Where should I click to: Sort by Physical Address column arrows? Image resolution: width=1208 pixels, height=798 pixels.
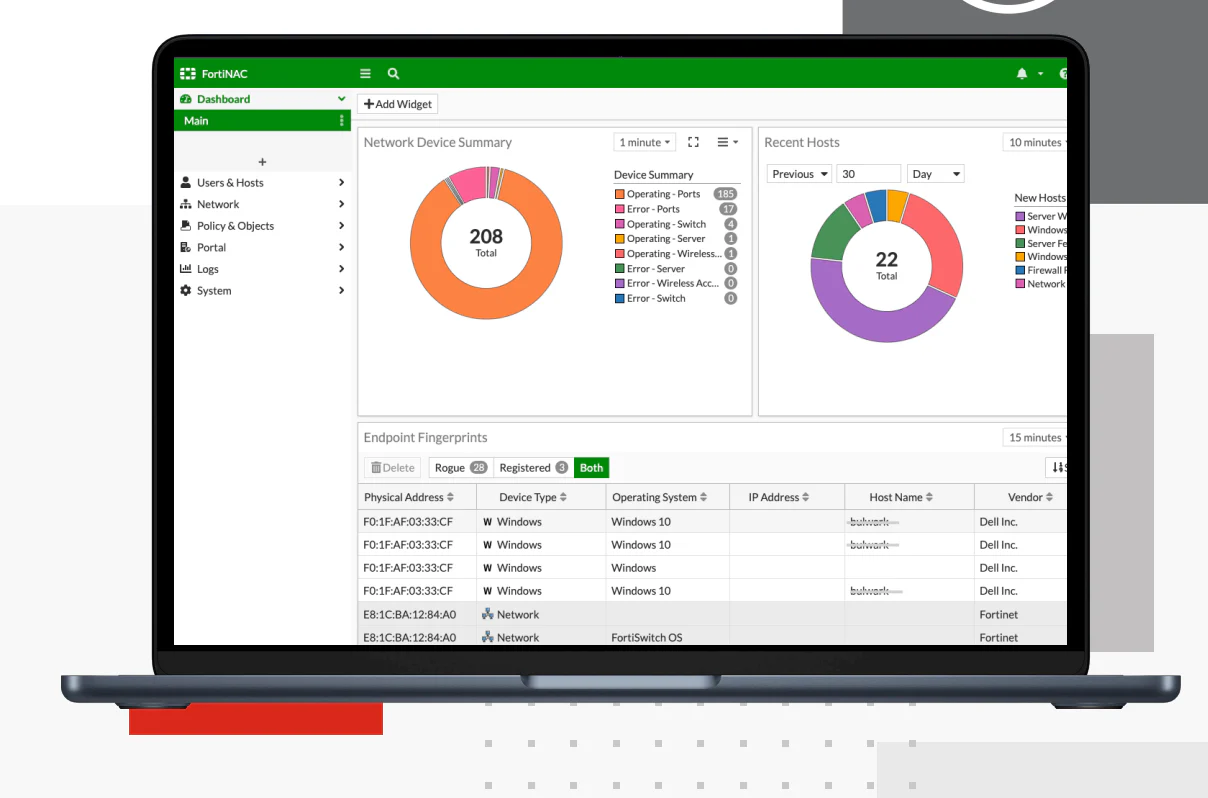pyautogui.click(x=450, y=497)
